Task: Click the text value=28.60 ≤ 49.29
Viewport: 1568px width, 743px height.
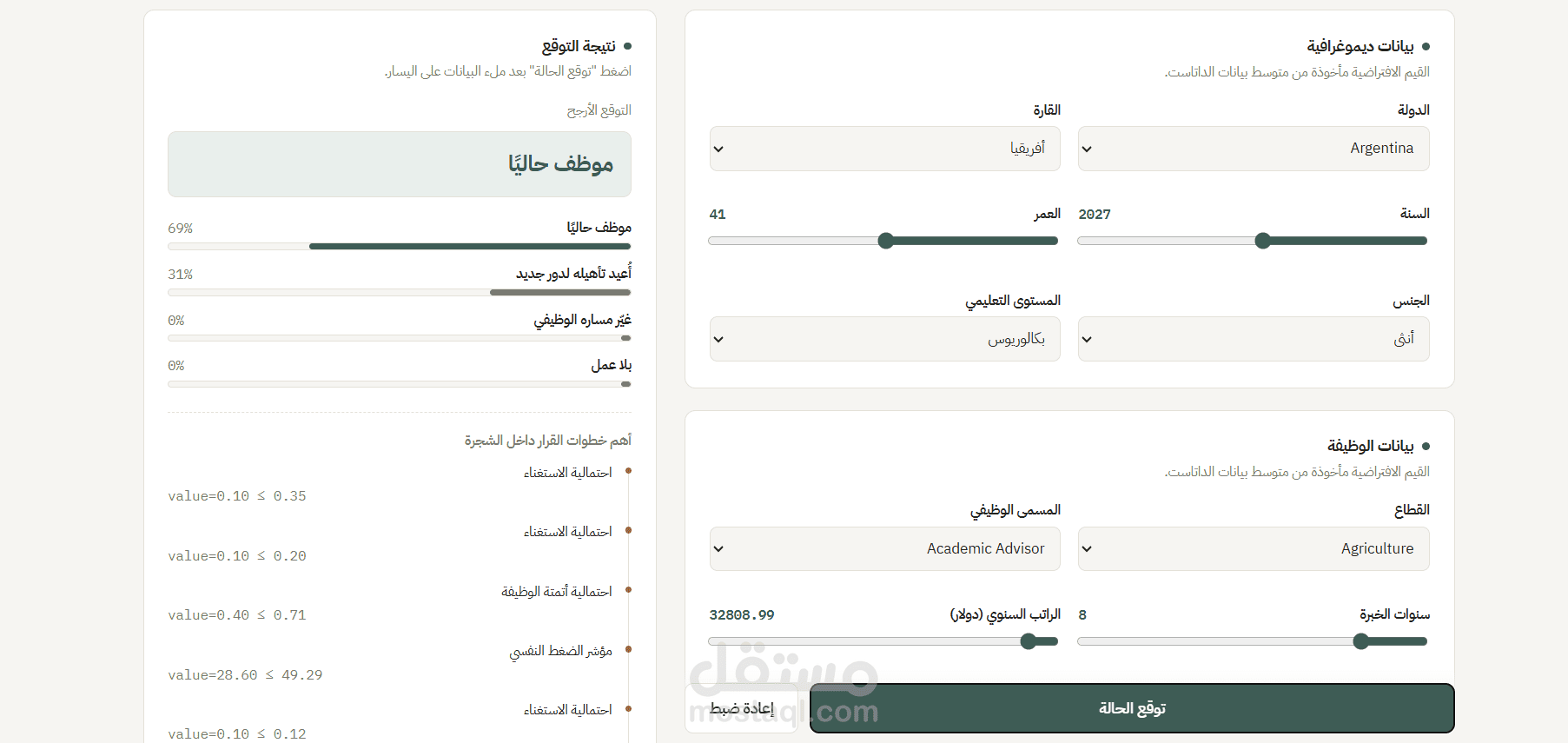Action: (245, 675)
